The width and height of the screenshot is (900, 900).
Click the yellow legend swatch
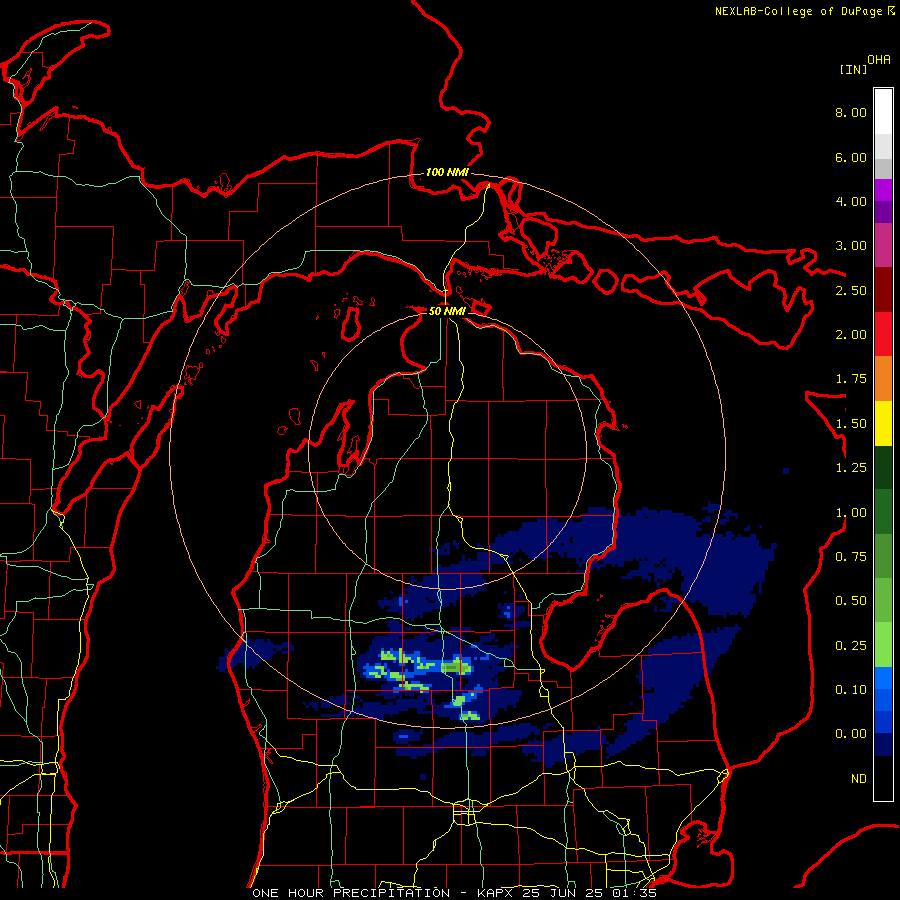click(x=883, y=424)
